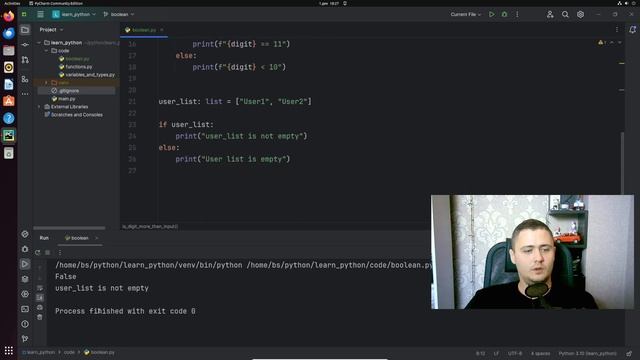Collapse the learn_python root folder in tree
The width and height of the screenshot is (640, 360).
(x=39, y=42)
